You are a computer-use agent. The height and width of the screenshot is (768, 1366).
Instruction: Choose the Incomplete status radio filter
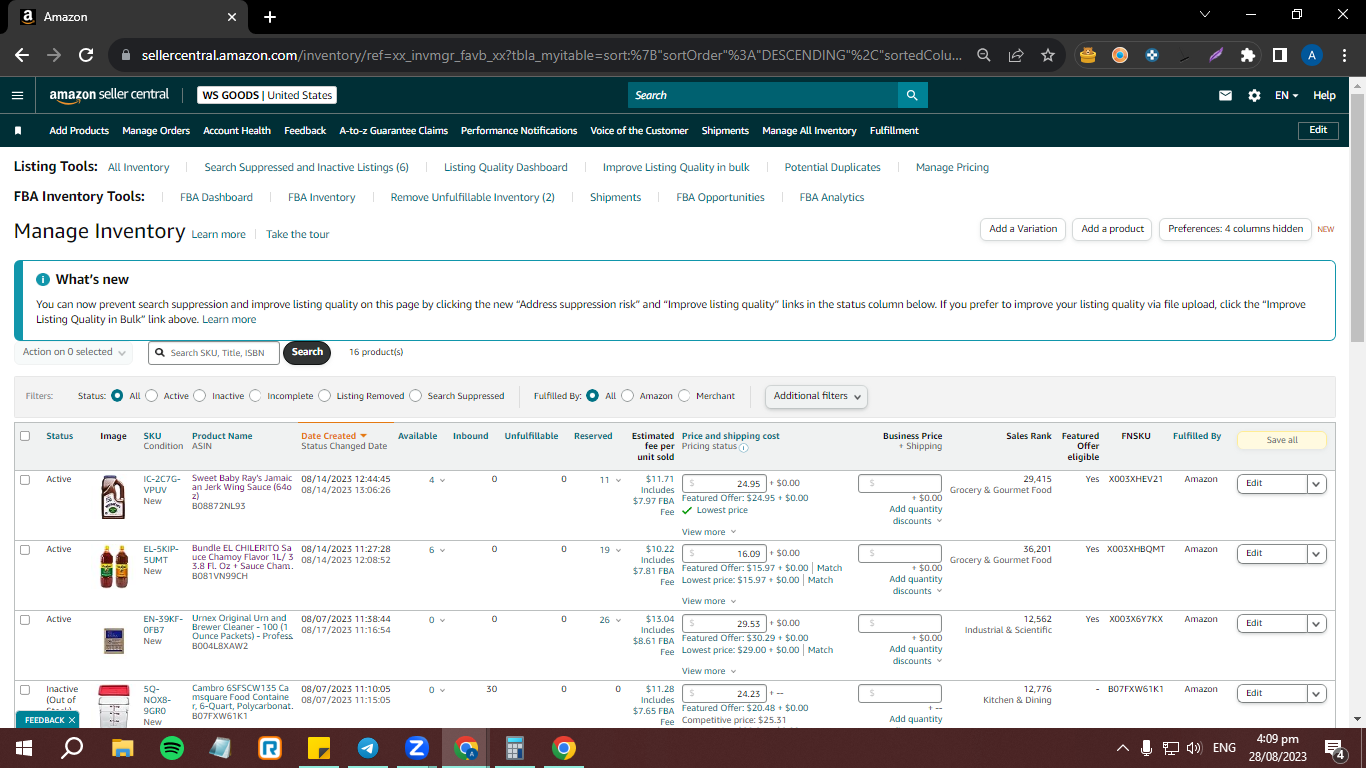(x=255, y=396)
